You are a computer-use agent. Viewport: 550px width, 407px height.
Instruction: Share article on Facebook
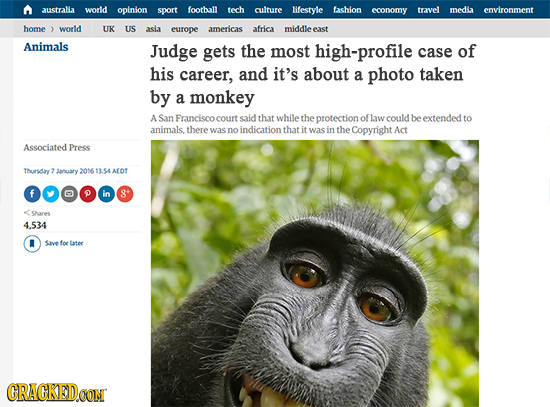pos(32,194)
